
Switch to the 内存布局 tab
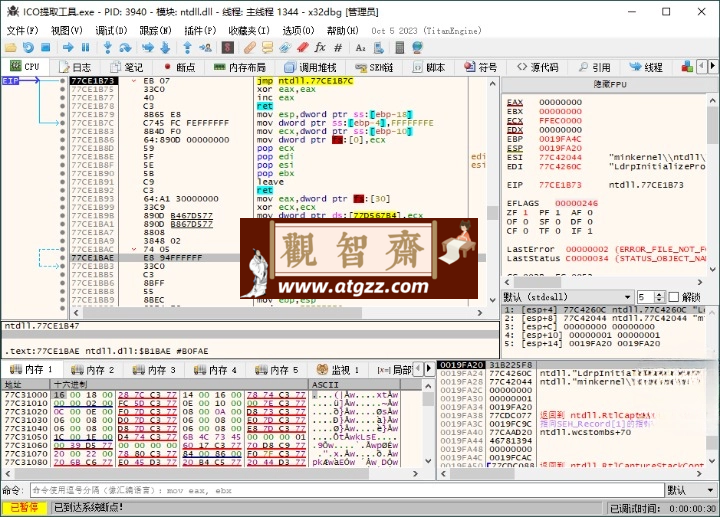tap(240, 67)
